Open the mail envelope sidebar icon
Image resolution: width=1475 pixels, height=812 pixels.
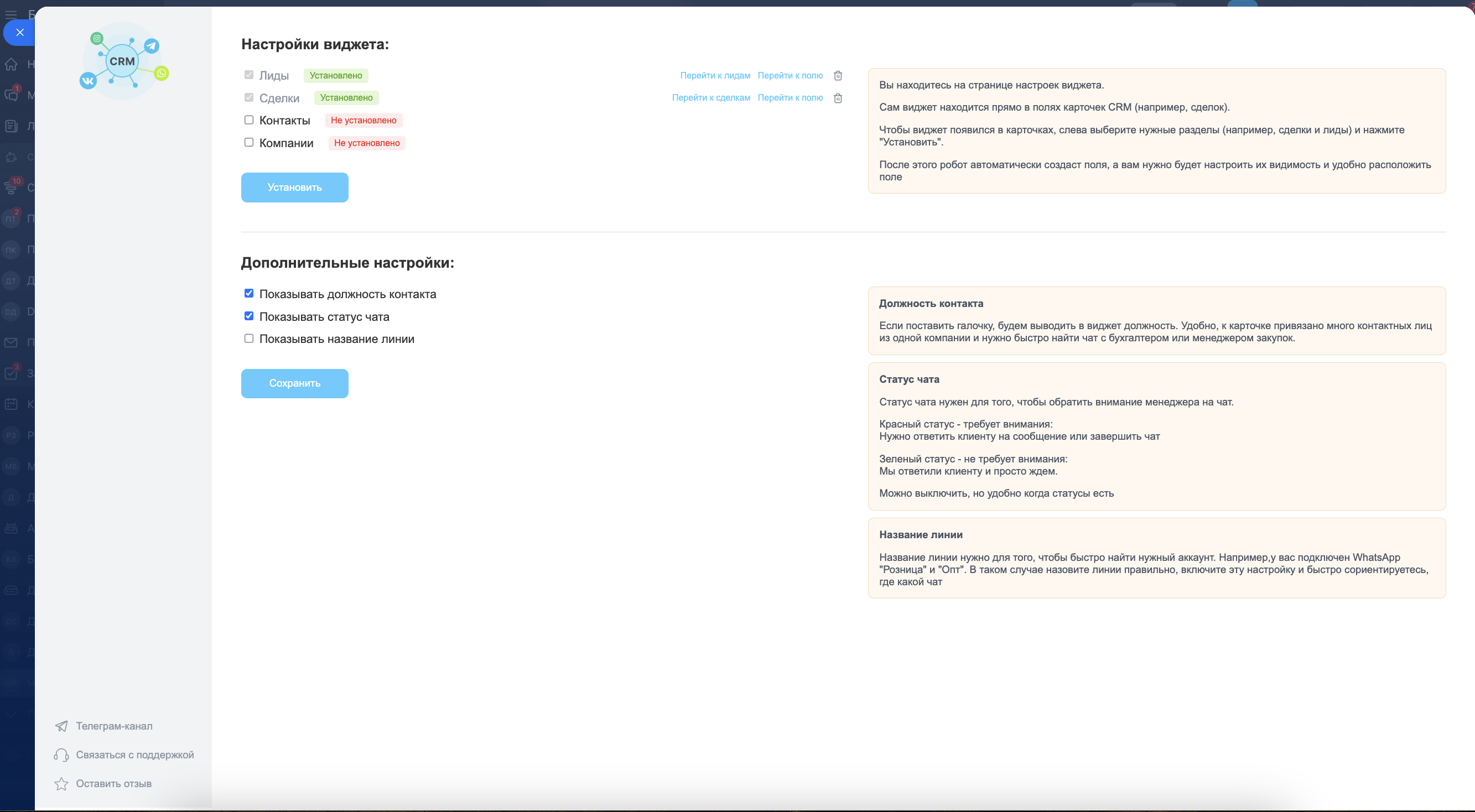click(11, 342)
